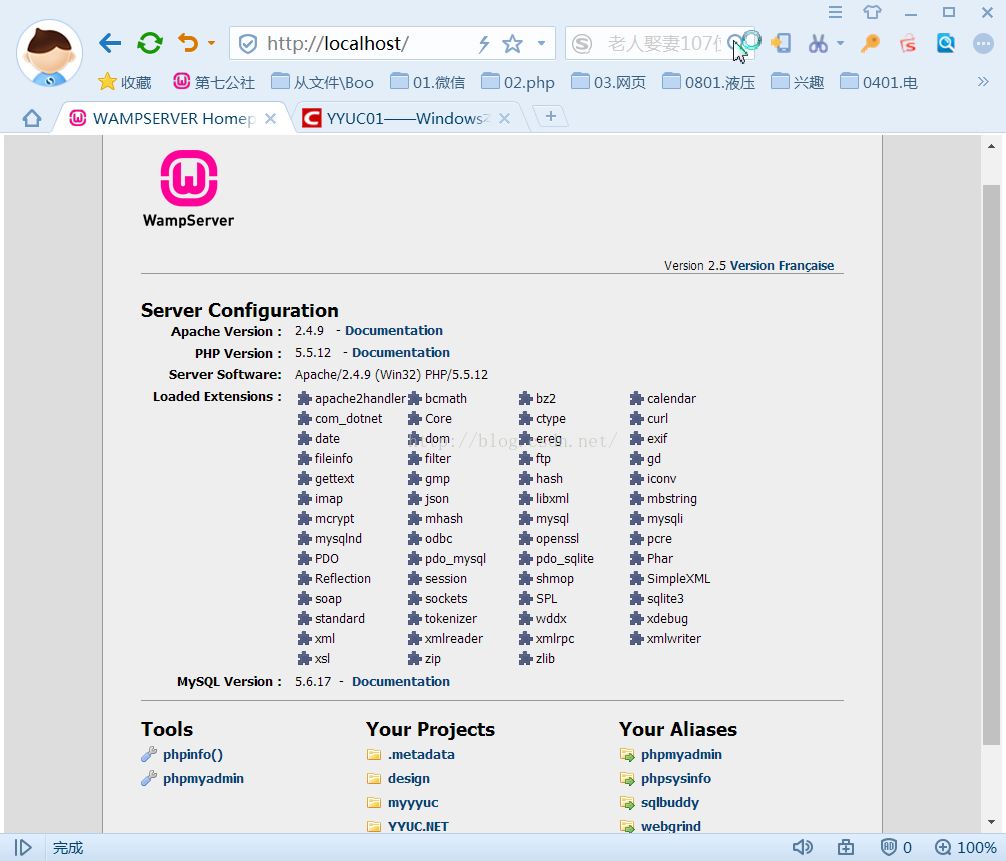
Task: Click the security shield icon in address bar
Action: coord(248,44)
